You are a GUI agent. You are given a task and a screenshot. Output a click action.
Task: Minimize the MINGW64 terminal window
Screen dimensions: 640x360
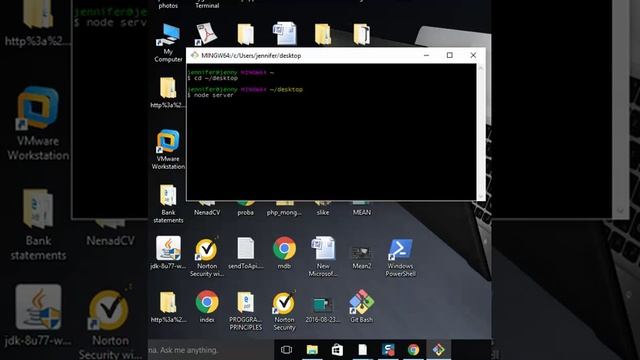pyautogui.click(x=427, y=55)
